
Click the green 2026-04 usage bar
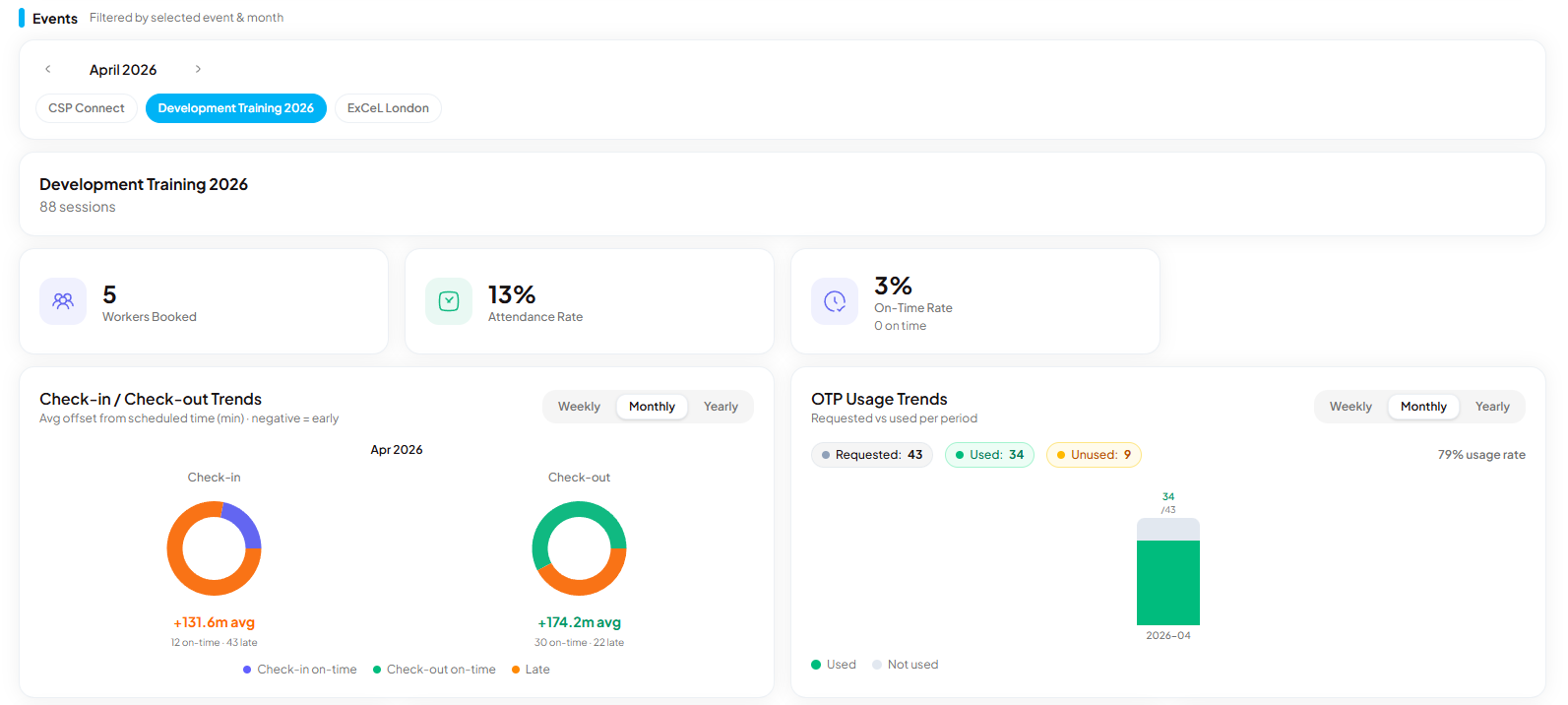(1168, 583)
